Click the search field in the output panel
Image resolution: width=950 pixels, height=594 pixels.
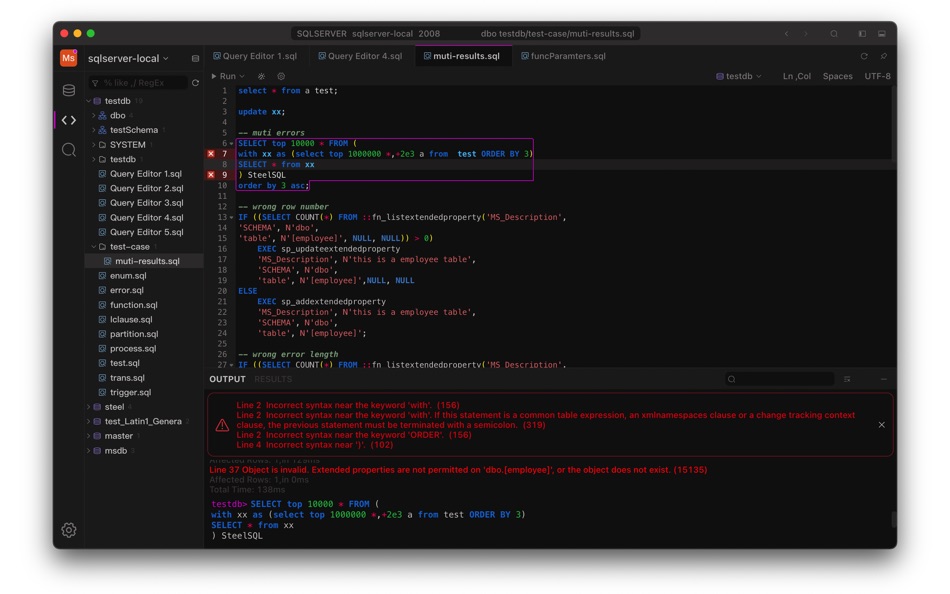click(x=779, y=379)
